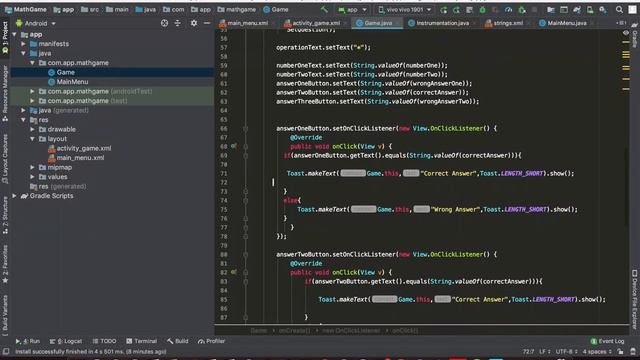Collapse the app module tree node
640x360 pixels.
tap(15, 35)
